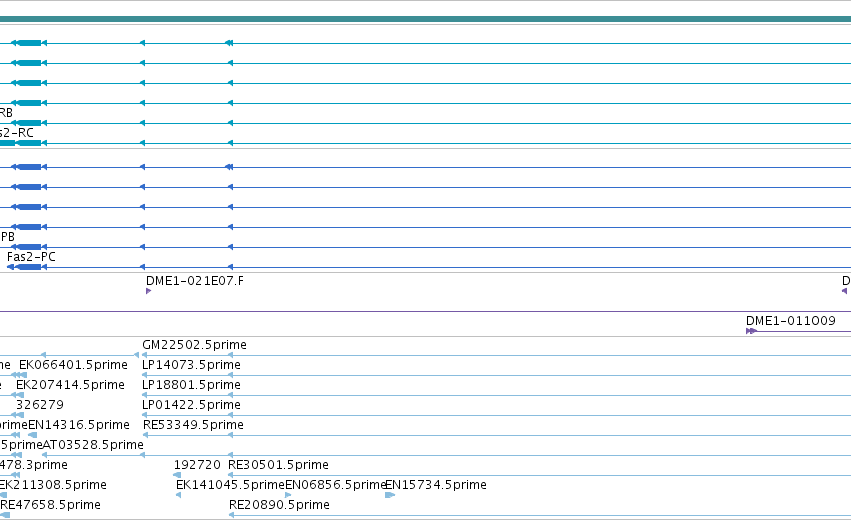The image size is (851, 520).
Task: Select the EN15734.5prime label
Action: point(436,485)
